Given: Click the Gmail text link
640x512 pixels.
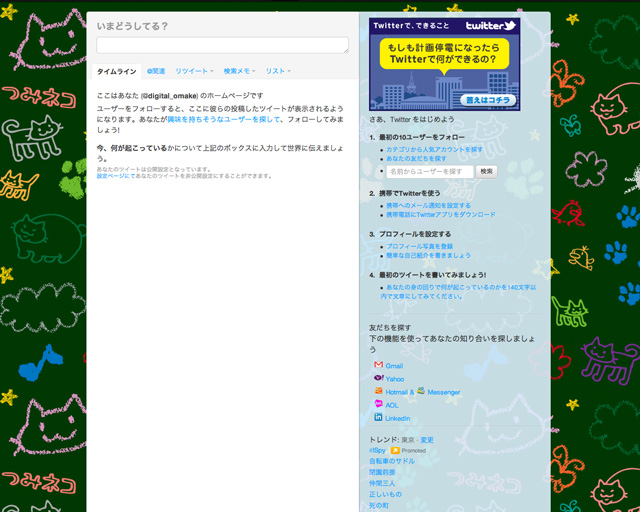Looking at the screenshot, I should tap(394, 366).
